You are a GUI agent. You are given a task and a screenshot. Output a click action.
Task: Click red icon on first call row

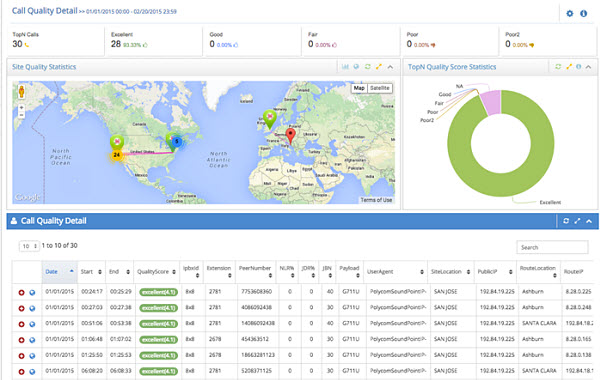pyautogui.click(x=21, y=292)
